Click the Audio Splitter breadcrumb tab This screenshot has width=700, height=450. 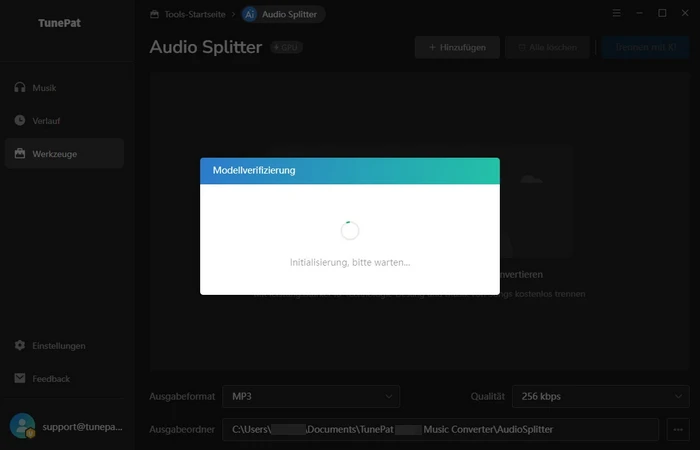pos(283,14)
